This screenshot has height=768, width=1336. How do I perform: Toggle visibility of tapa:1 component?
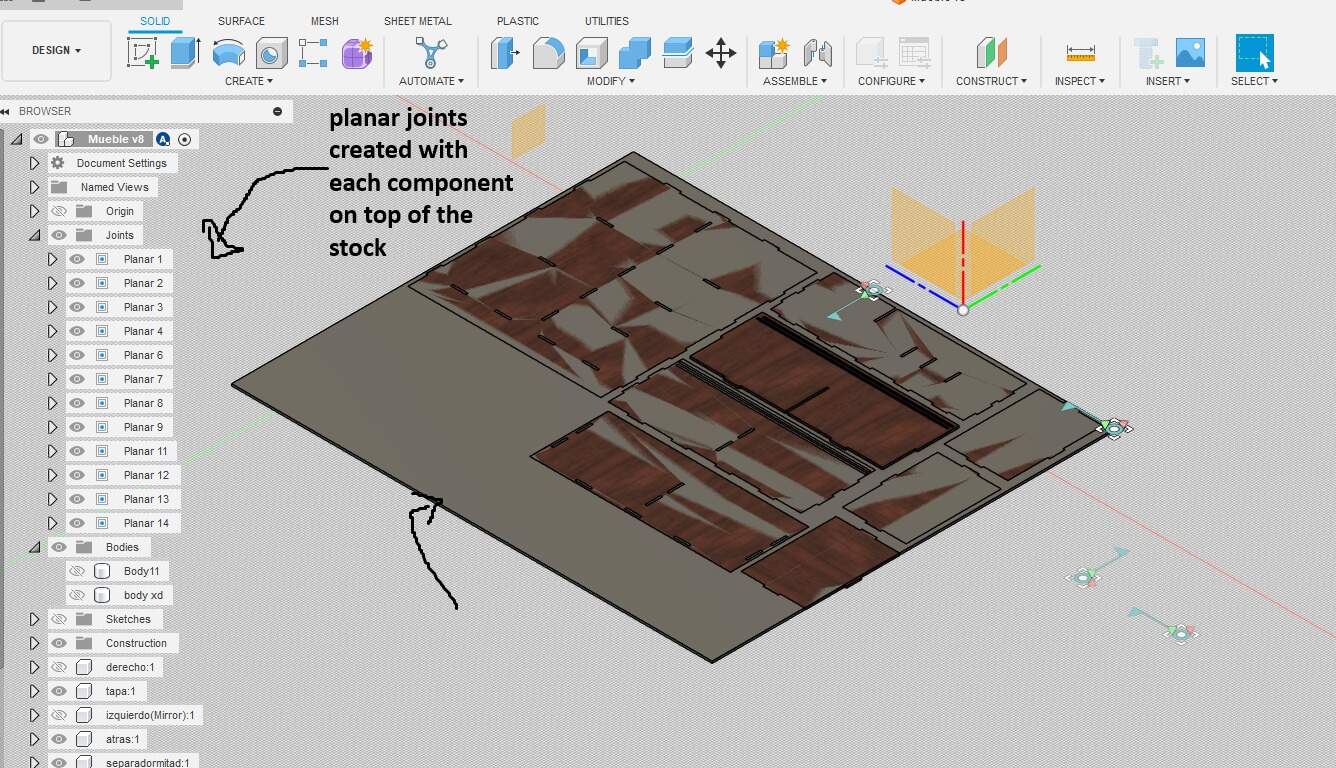point(59,691)
